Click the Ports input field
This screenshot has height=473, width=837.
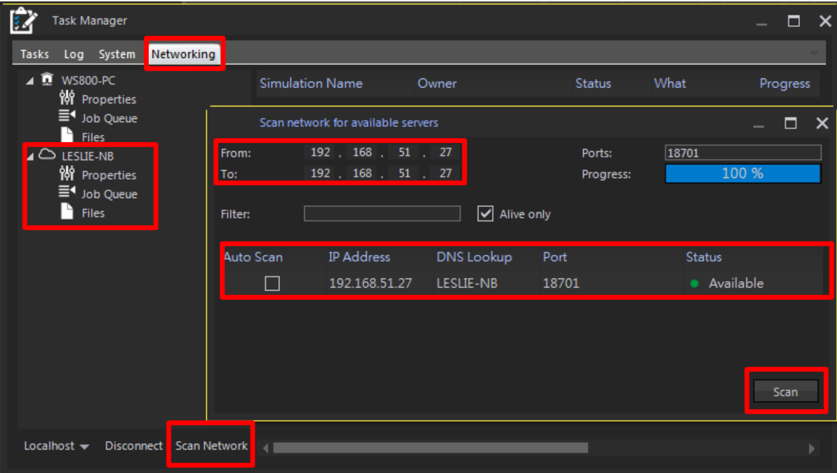coord(742,153)
